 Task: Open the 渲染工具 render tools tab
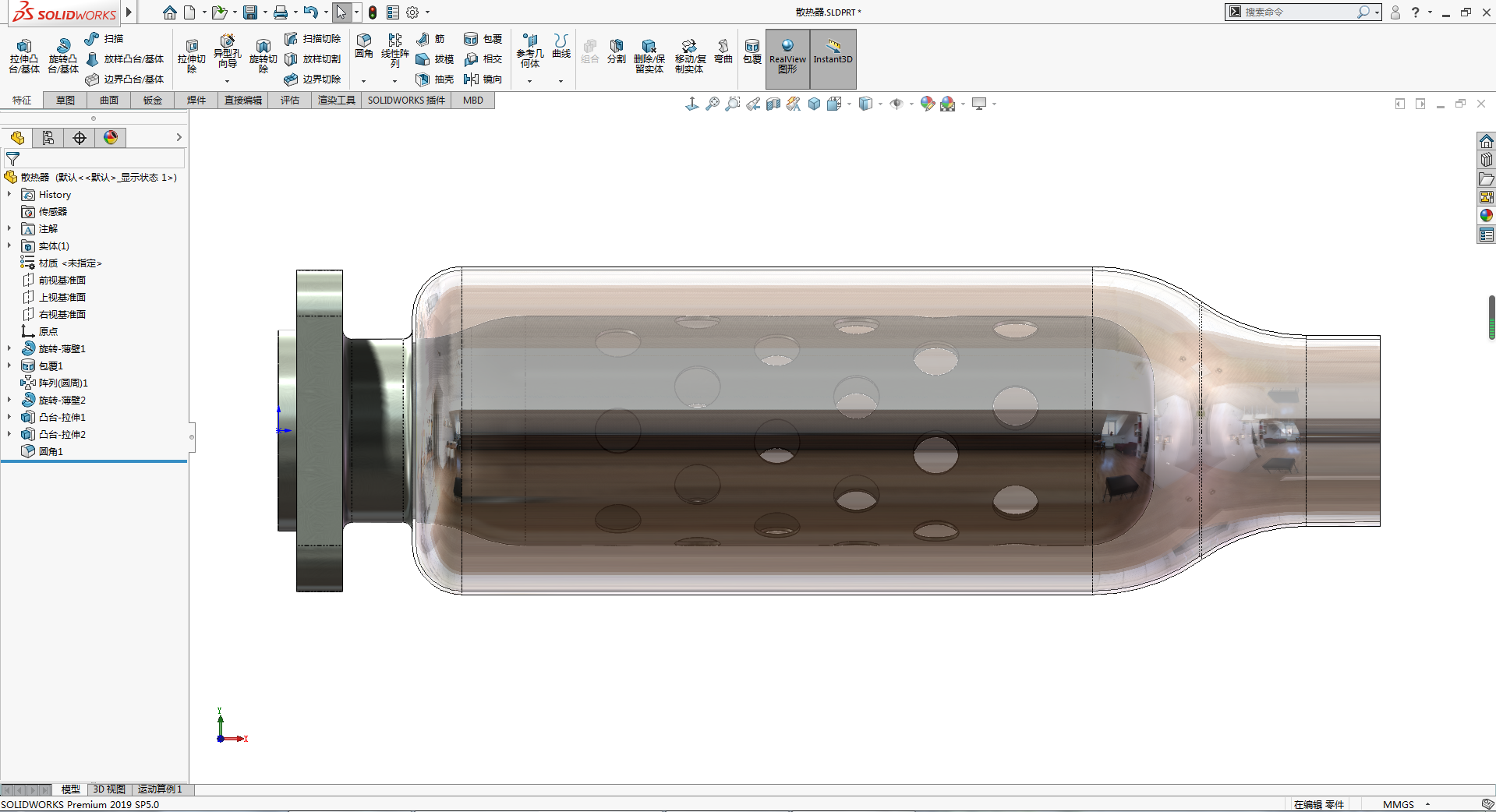(x=337, y=101)
